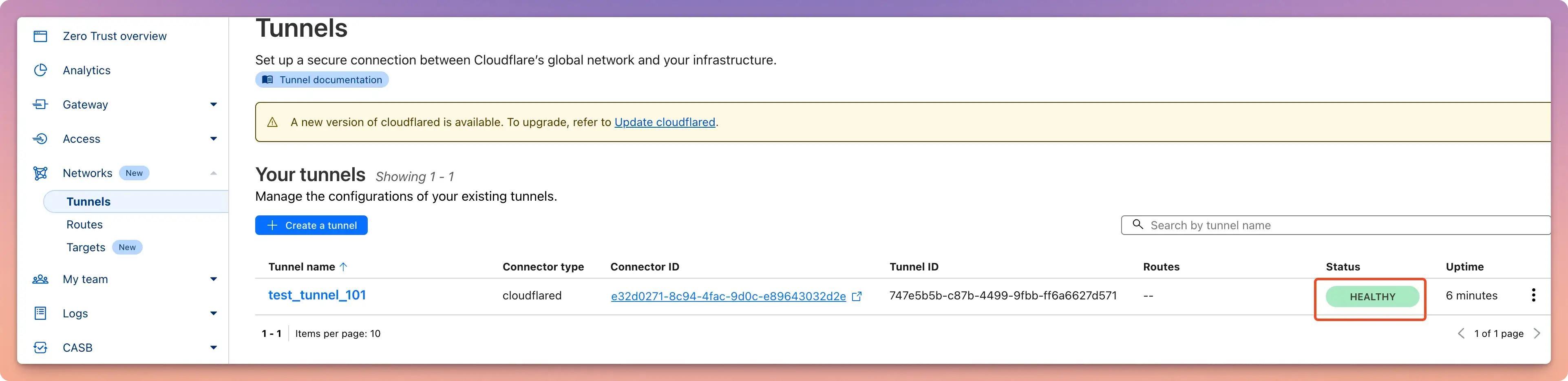Expand the My team menu arrow

[213, 279]
